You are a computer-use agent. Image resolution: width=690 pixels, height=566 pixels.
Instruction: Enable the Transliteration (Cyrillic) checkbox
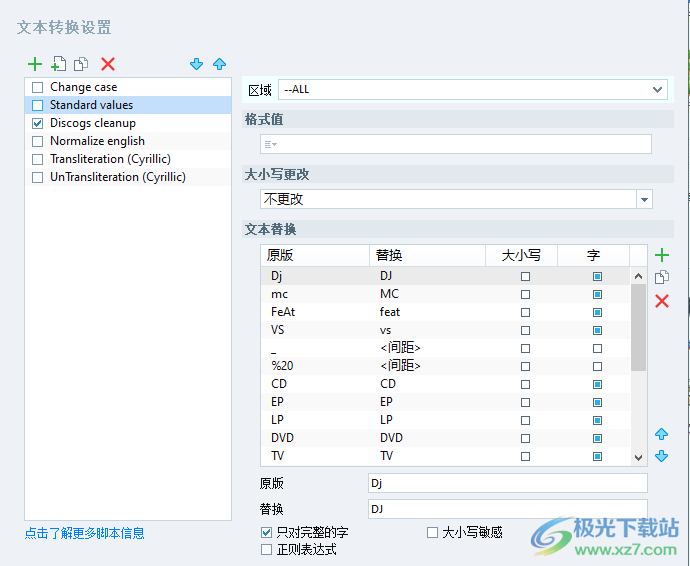pos(38,159)
